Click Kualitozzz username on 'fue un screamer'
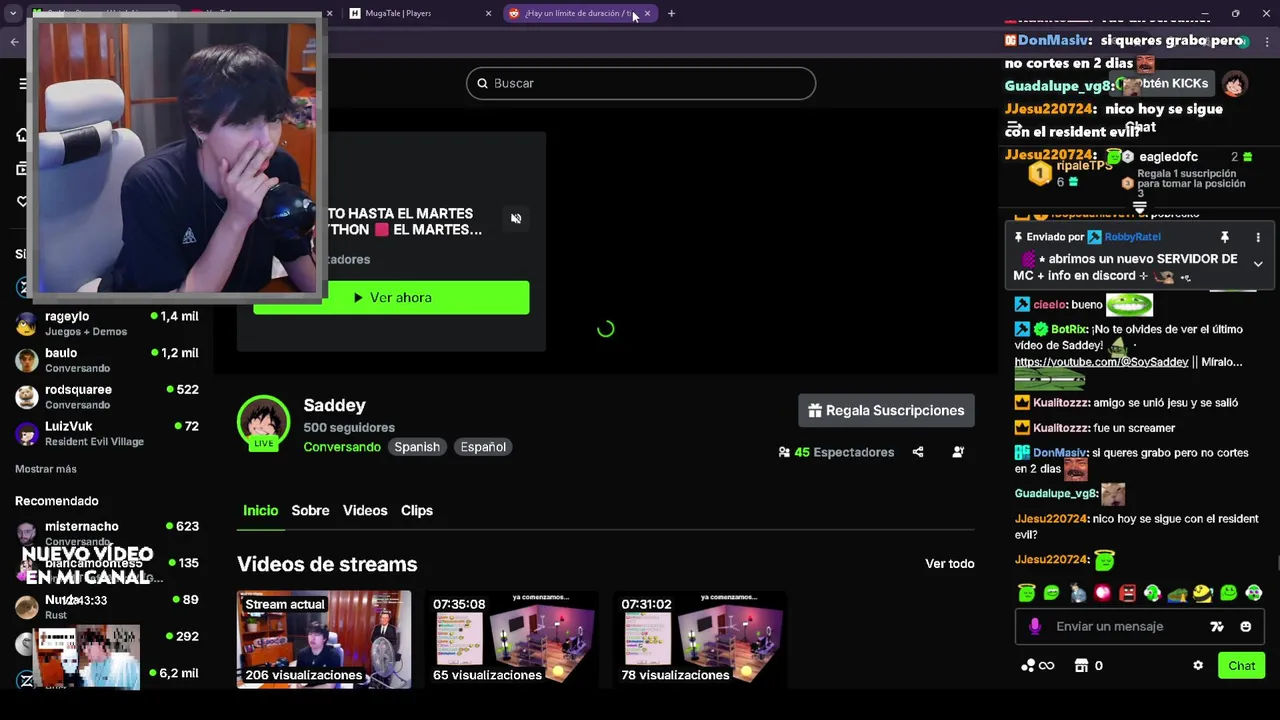 click(x=1062, y=428)
